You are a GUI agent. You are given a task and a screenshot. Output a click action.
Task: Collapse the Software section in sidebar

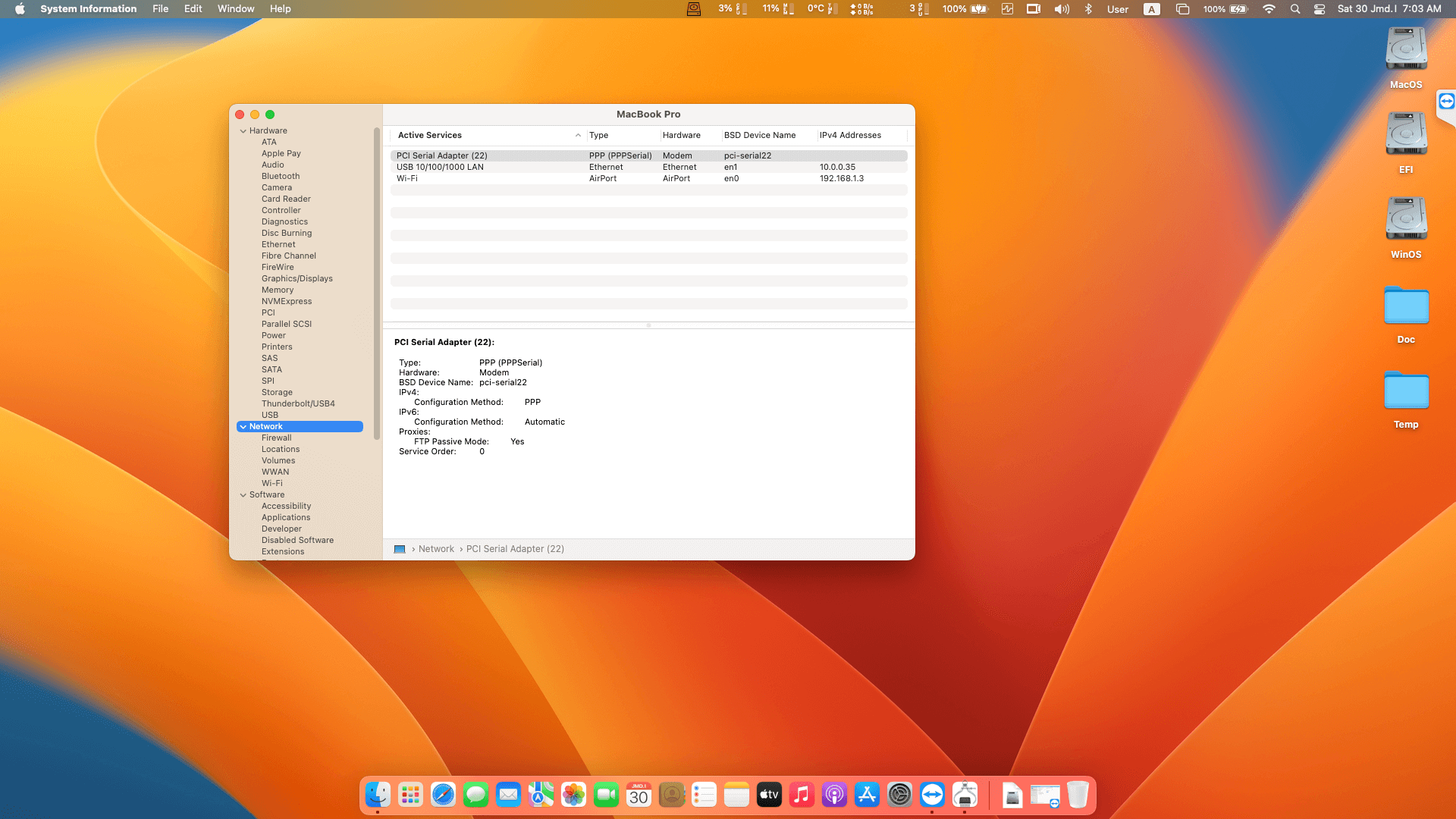[x=243, y=495]
